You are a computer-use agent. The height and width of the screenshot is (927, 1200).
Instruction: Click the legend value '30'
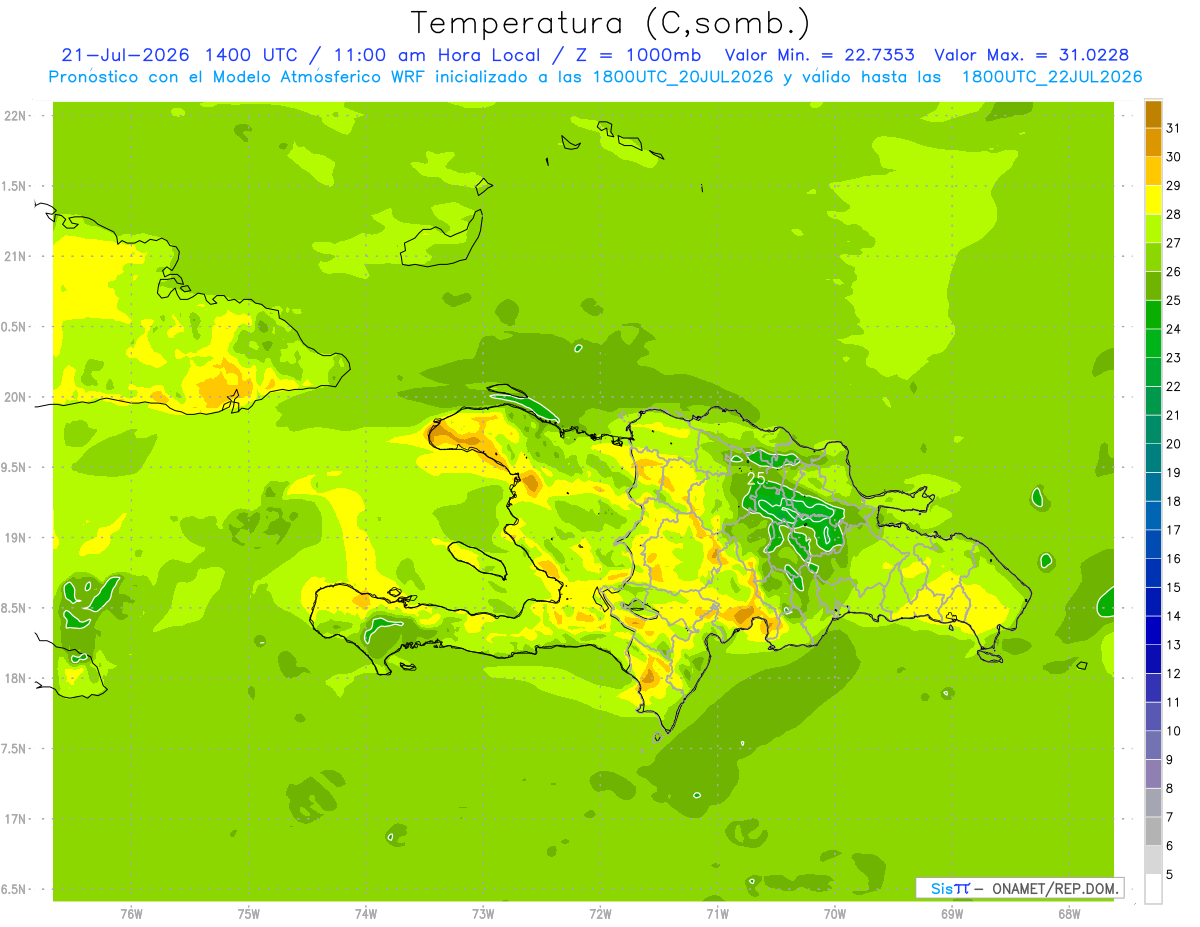(1173, 157)
